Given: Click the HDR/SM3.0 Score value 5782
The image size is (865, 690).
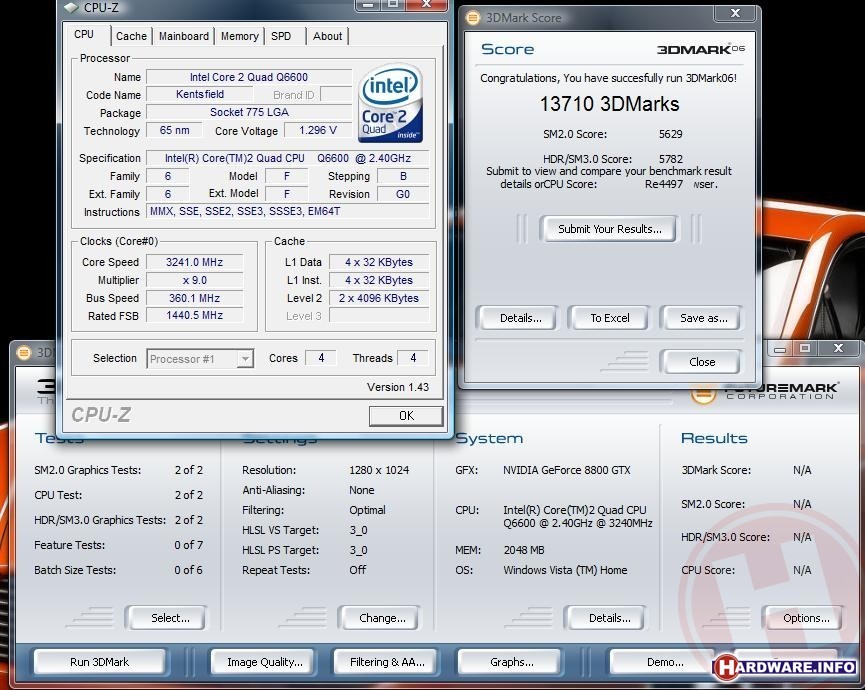Looking at the screenshot, I should click(x=670, y=159).
